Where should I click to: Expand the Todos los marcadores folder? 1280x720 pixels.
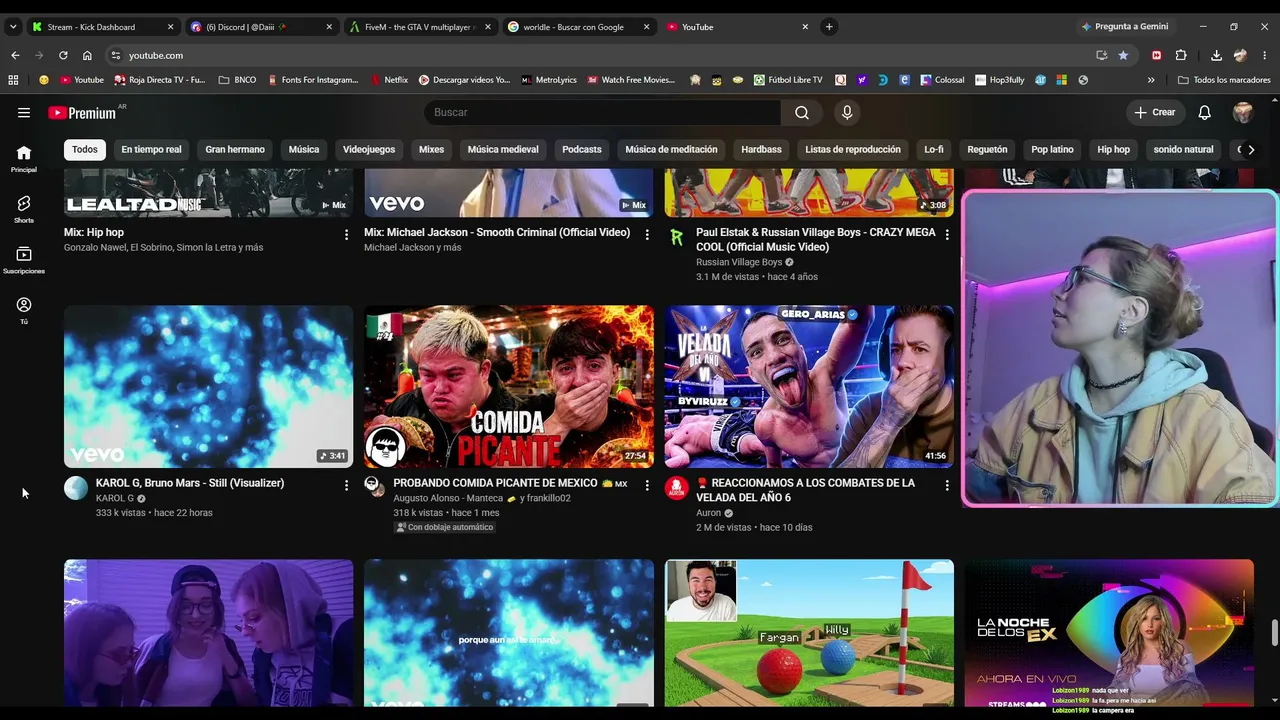coord(1224,80)
